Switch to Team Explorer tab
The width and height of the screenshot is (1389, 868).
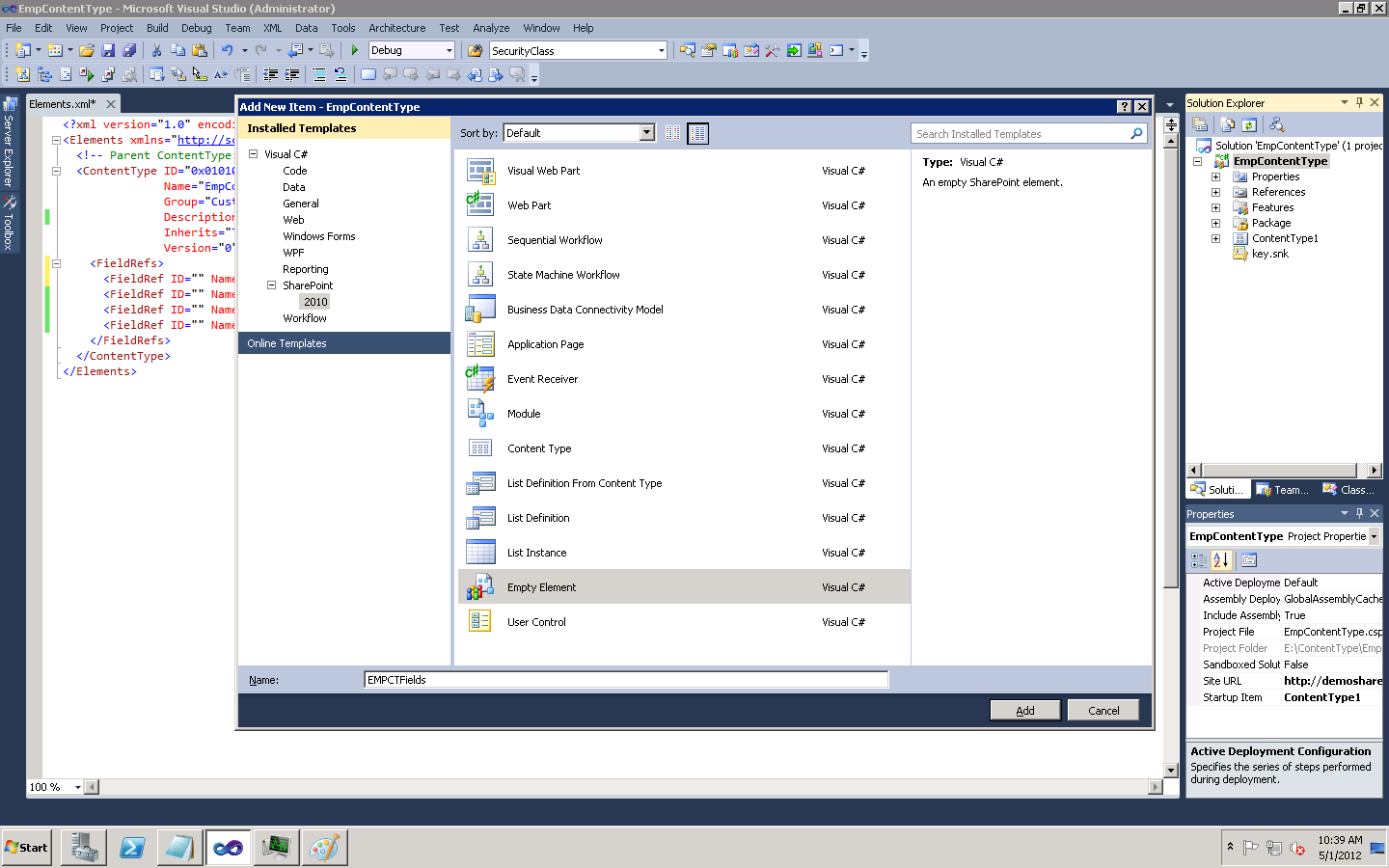pos(1283,490)
